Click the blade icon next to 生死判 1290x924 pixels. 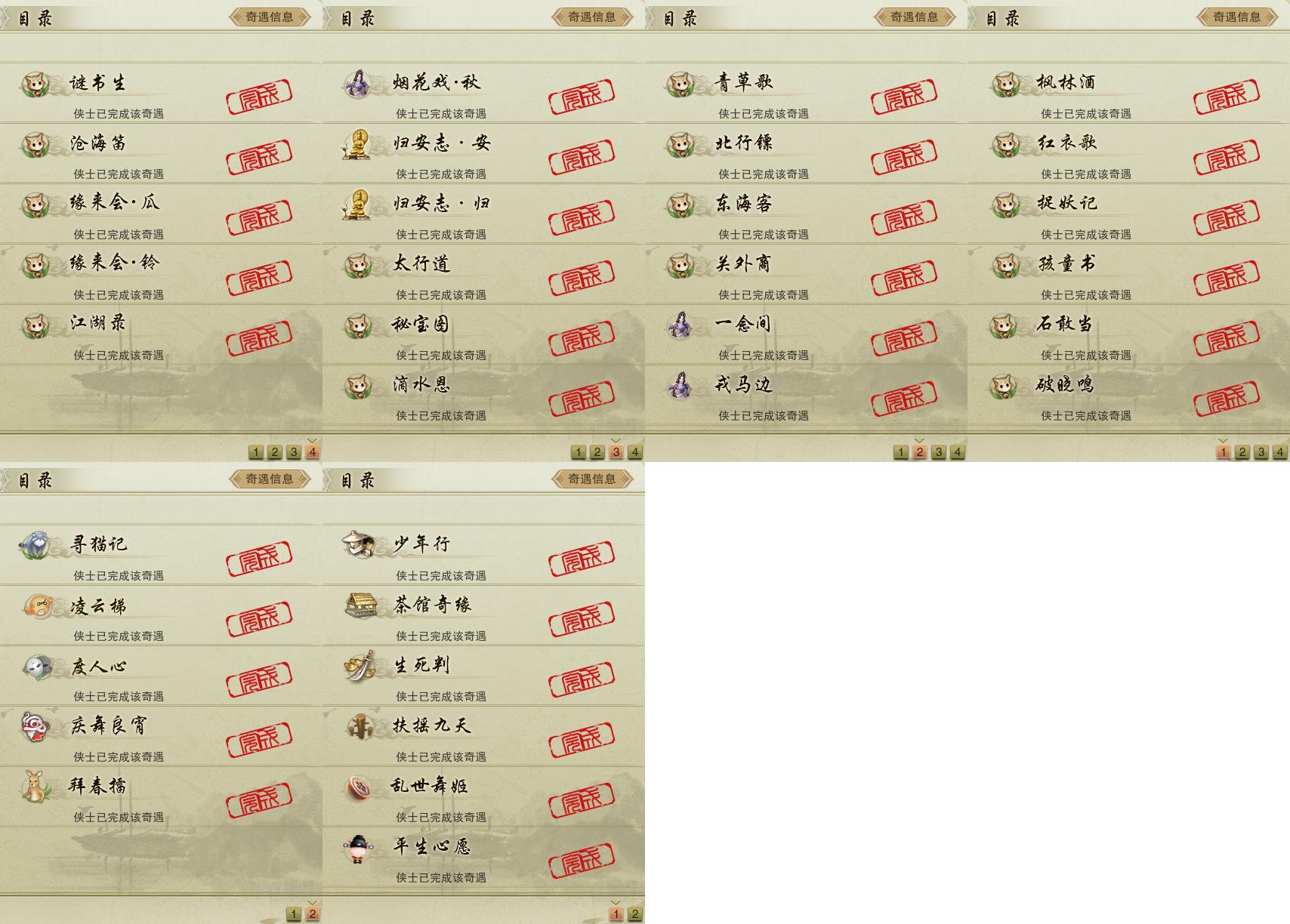360,665
